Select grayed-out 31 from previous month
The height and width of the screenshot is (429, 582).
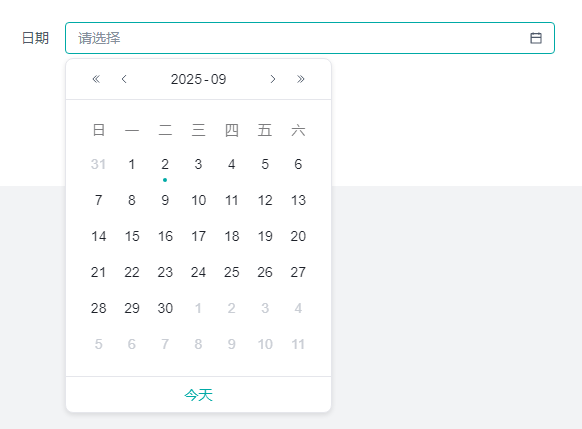[x=98, y=164]
